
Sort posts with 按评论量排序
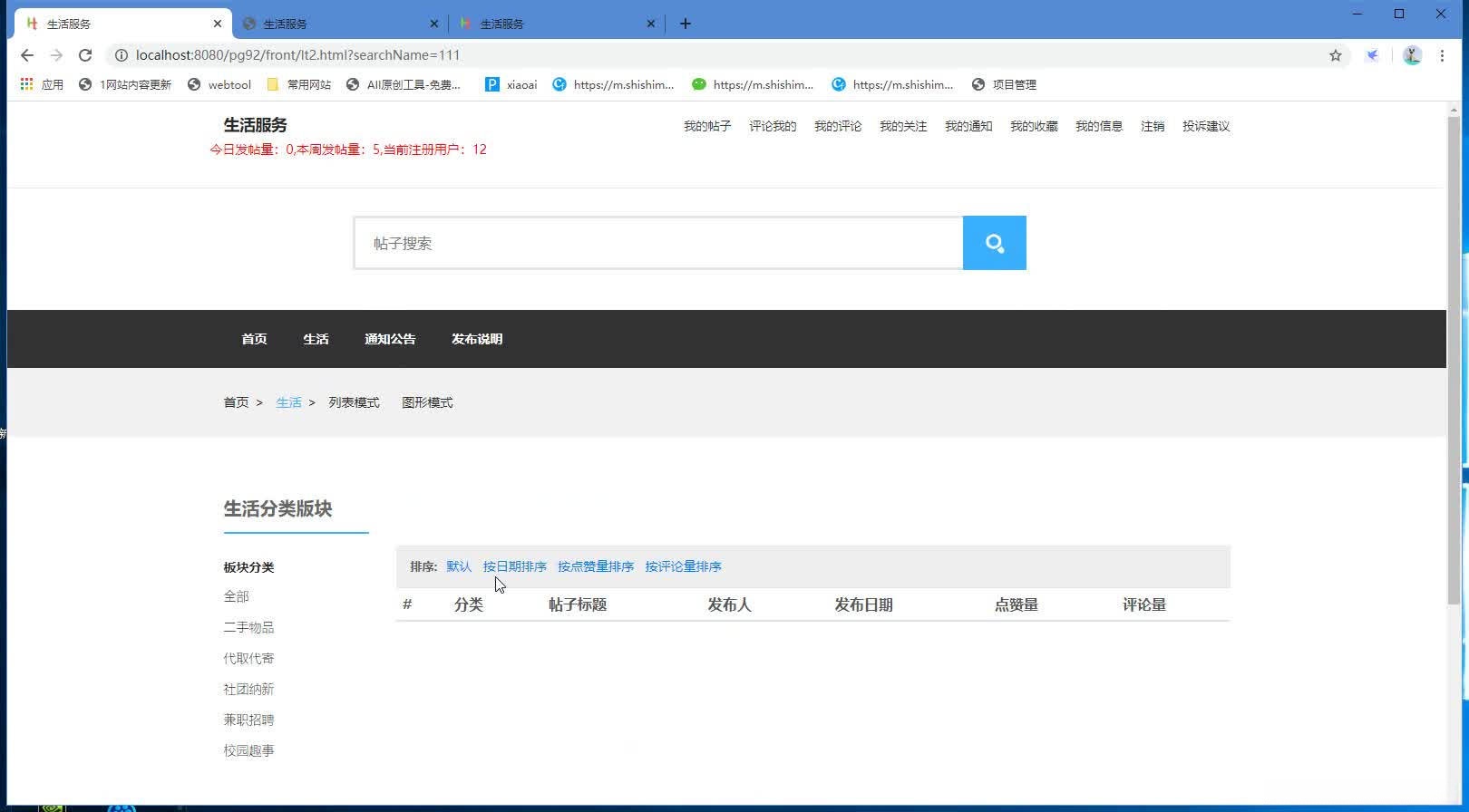click(x=683, y=566)
